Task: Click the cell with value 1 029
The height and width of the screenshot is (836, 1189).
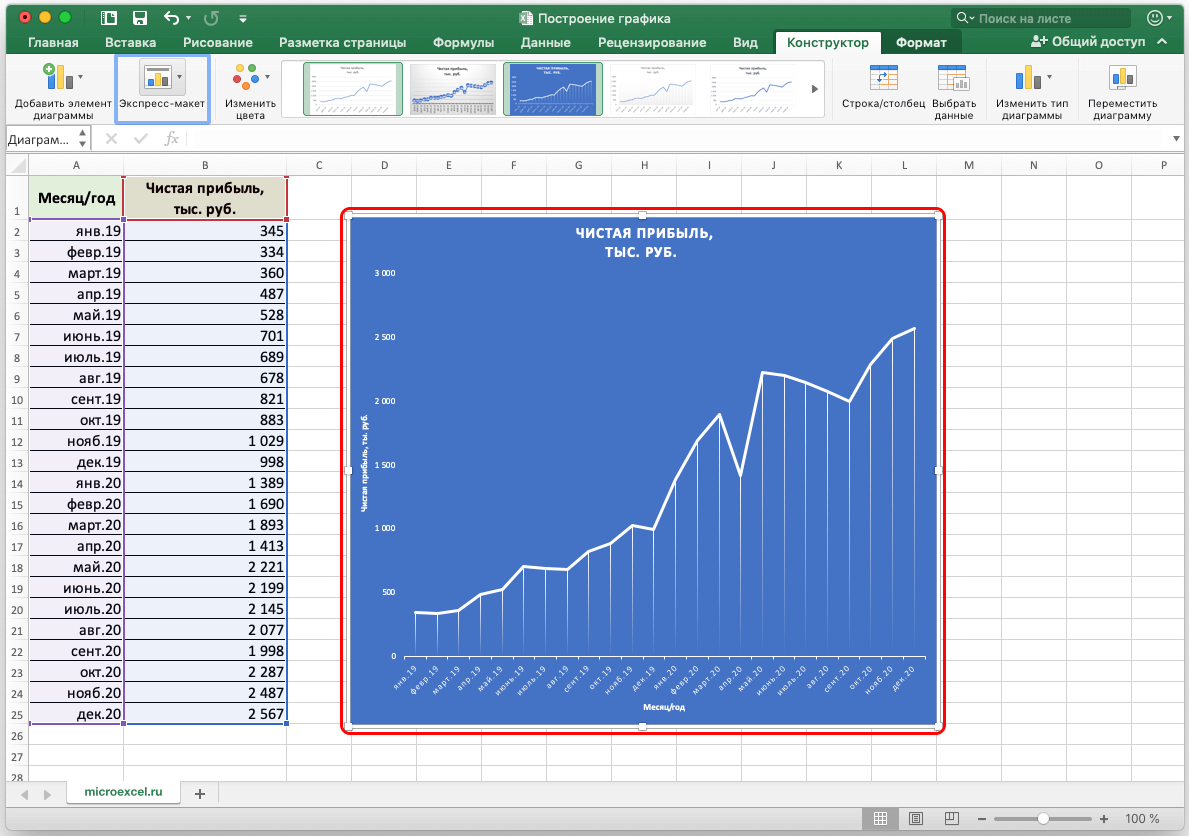Action: point(205,441)
